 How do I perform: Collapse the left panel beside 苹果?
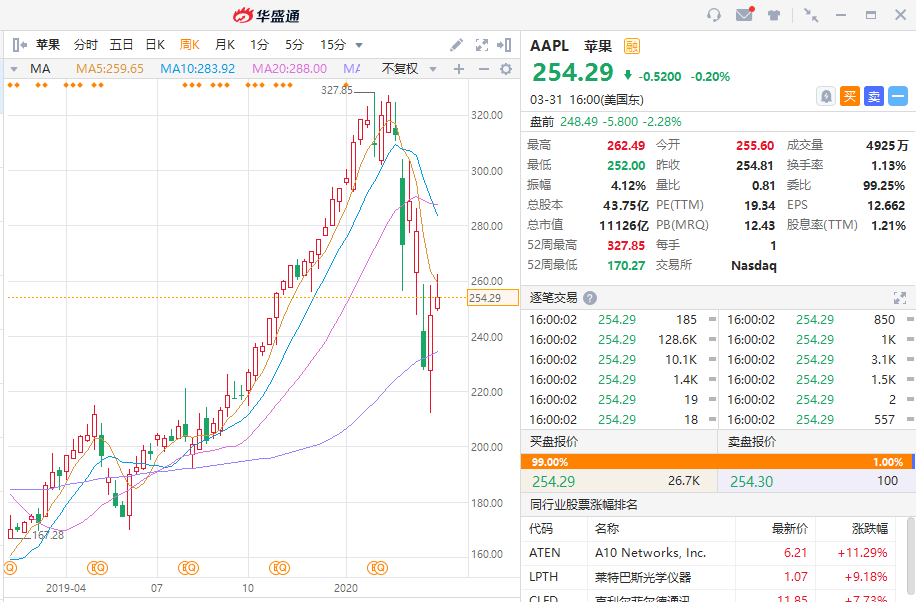point(18,45)
